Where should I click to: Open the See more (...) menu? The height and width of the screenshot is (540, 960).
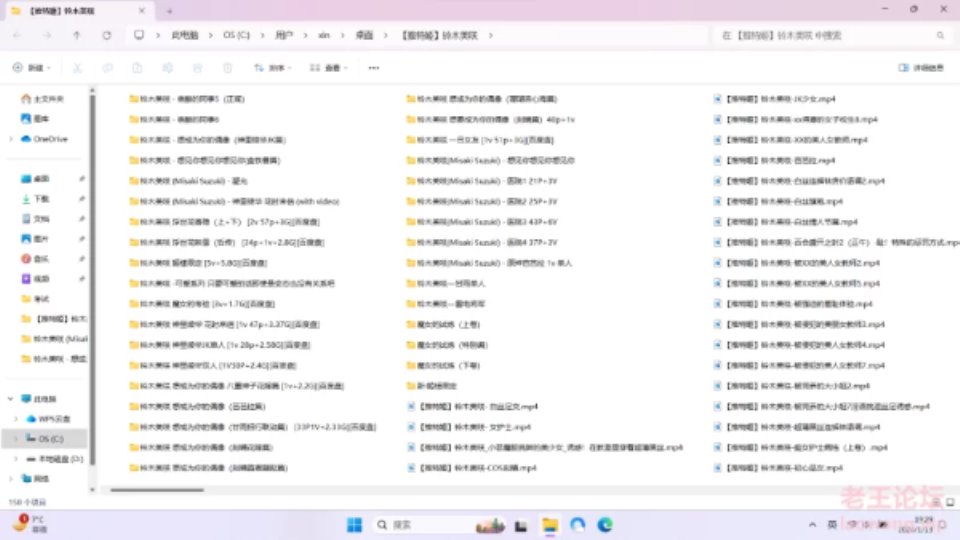(373, 68)
